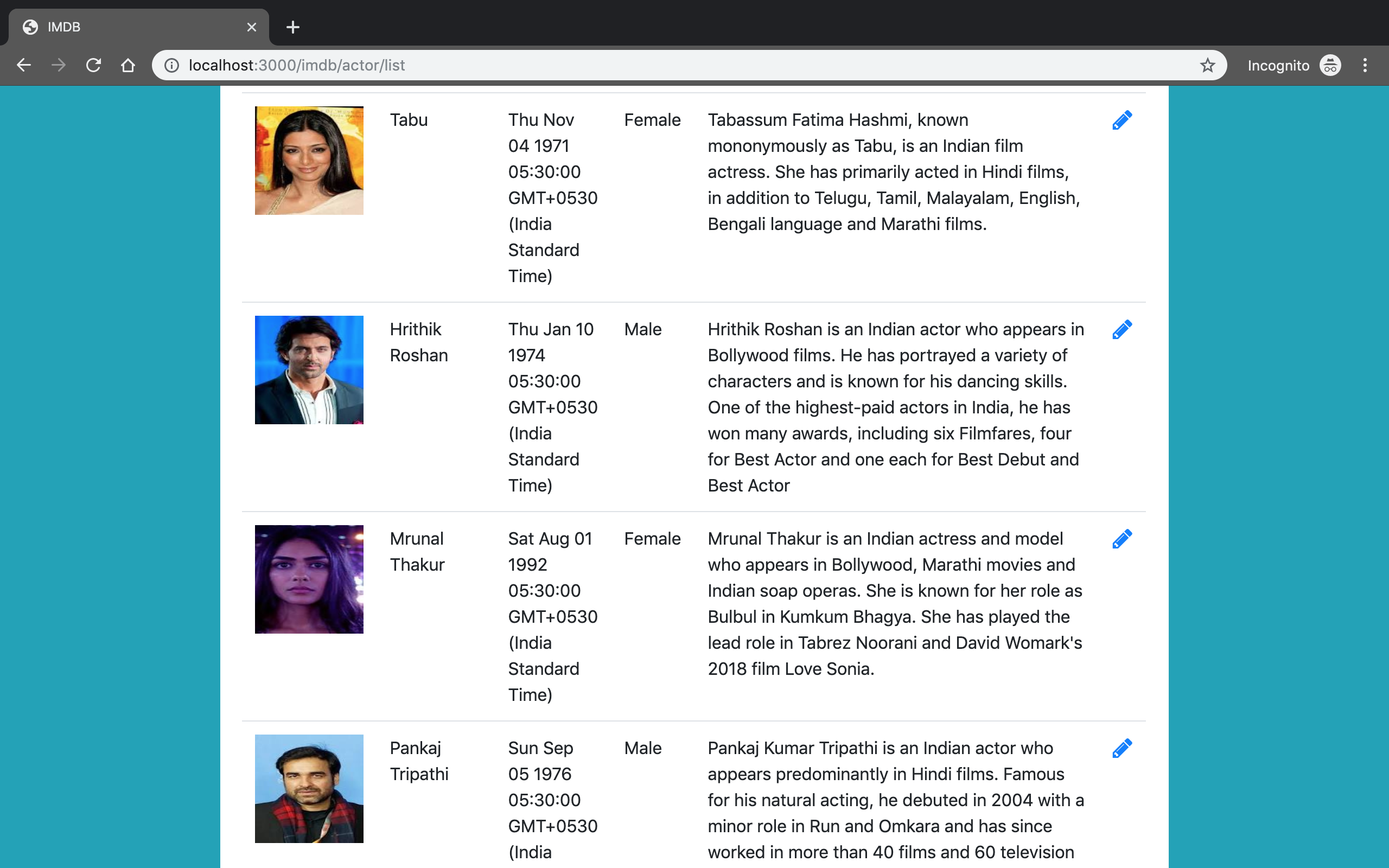Navigate back to the previous page
This screenshot has width=1389, height=868.
tap(23, 65)
